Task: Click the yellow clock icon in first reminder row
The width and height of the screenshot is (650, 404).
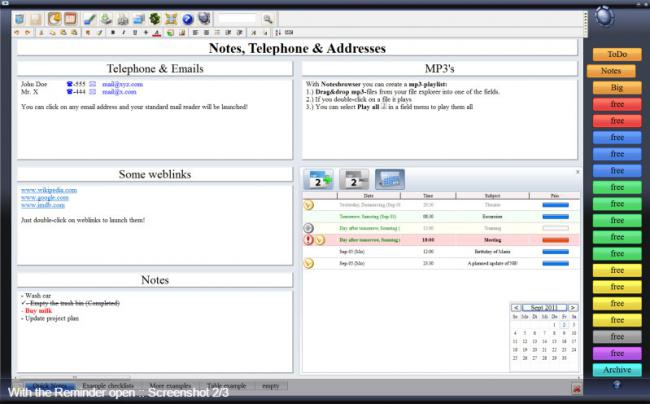Action: pos(308,205)
